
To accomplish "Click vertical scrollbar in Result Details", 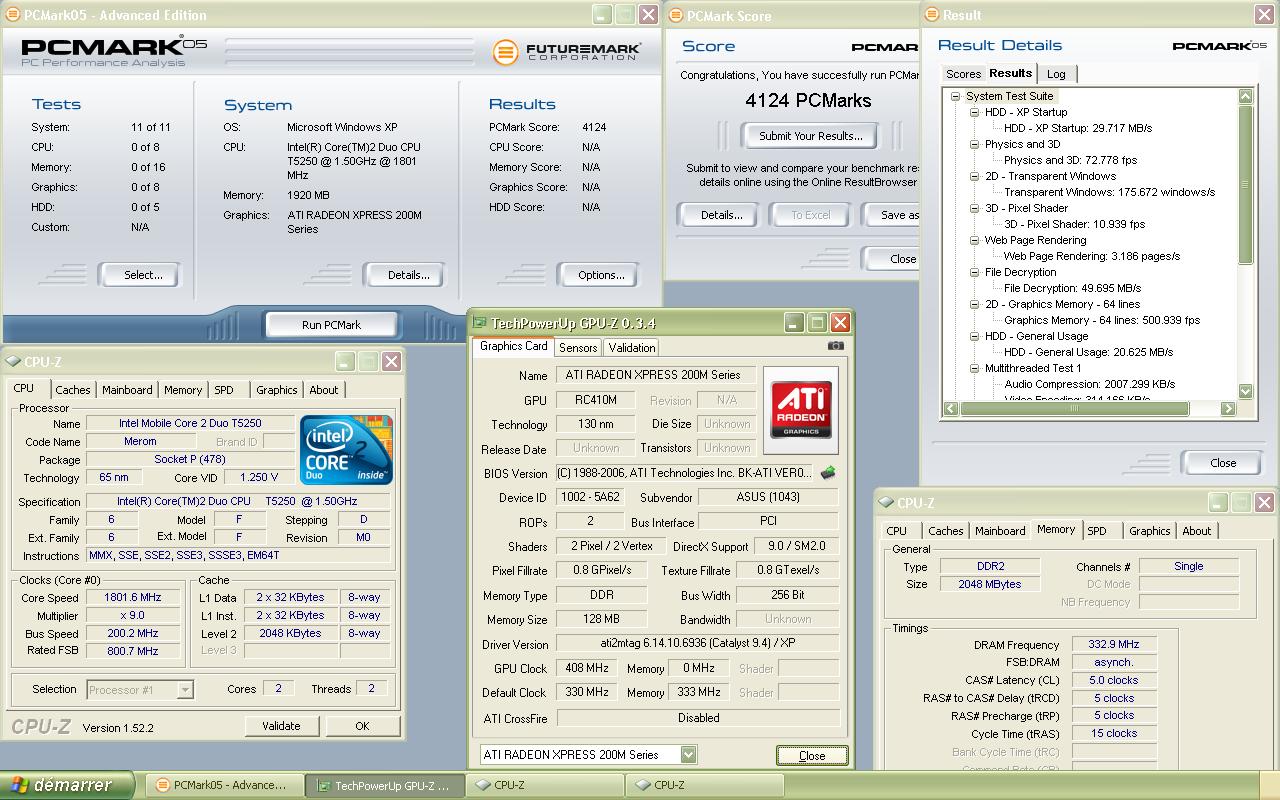I will coord(1245,185).
